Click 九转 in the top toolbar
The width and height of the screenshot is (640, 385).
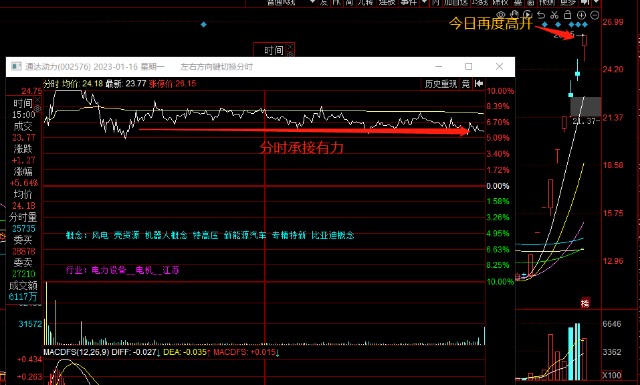(x=365, y=2)
